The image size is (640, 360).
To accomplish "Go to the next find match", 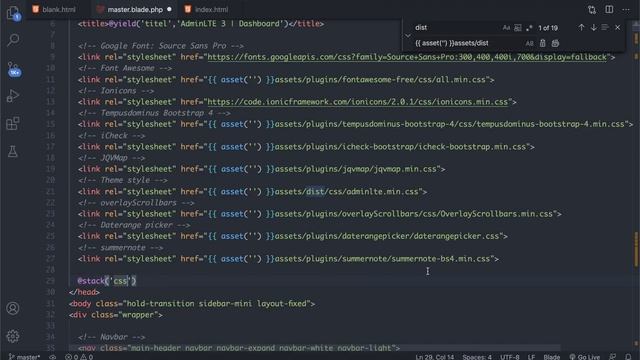I will pyautogui.click(x=593, y=27).
